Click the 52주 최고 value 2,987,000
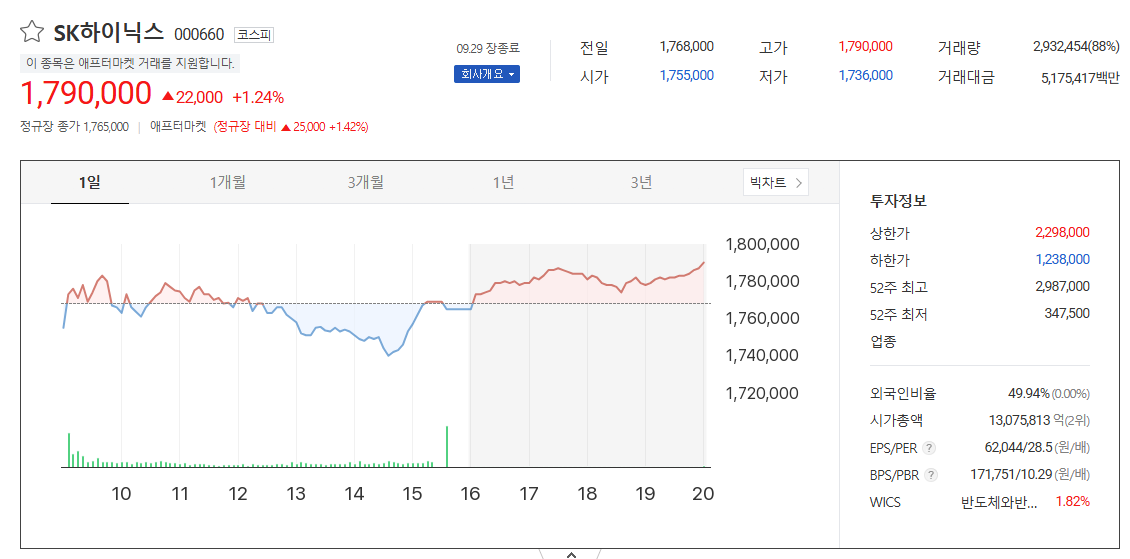Image resolution: width=1130 pixels, height=559 pixels. (x=1062, y=287)
